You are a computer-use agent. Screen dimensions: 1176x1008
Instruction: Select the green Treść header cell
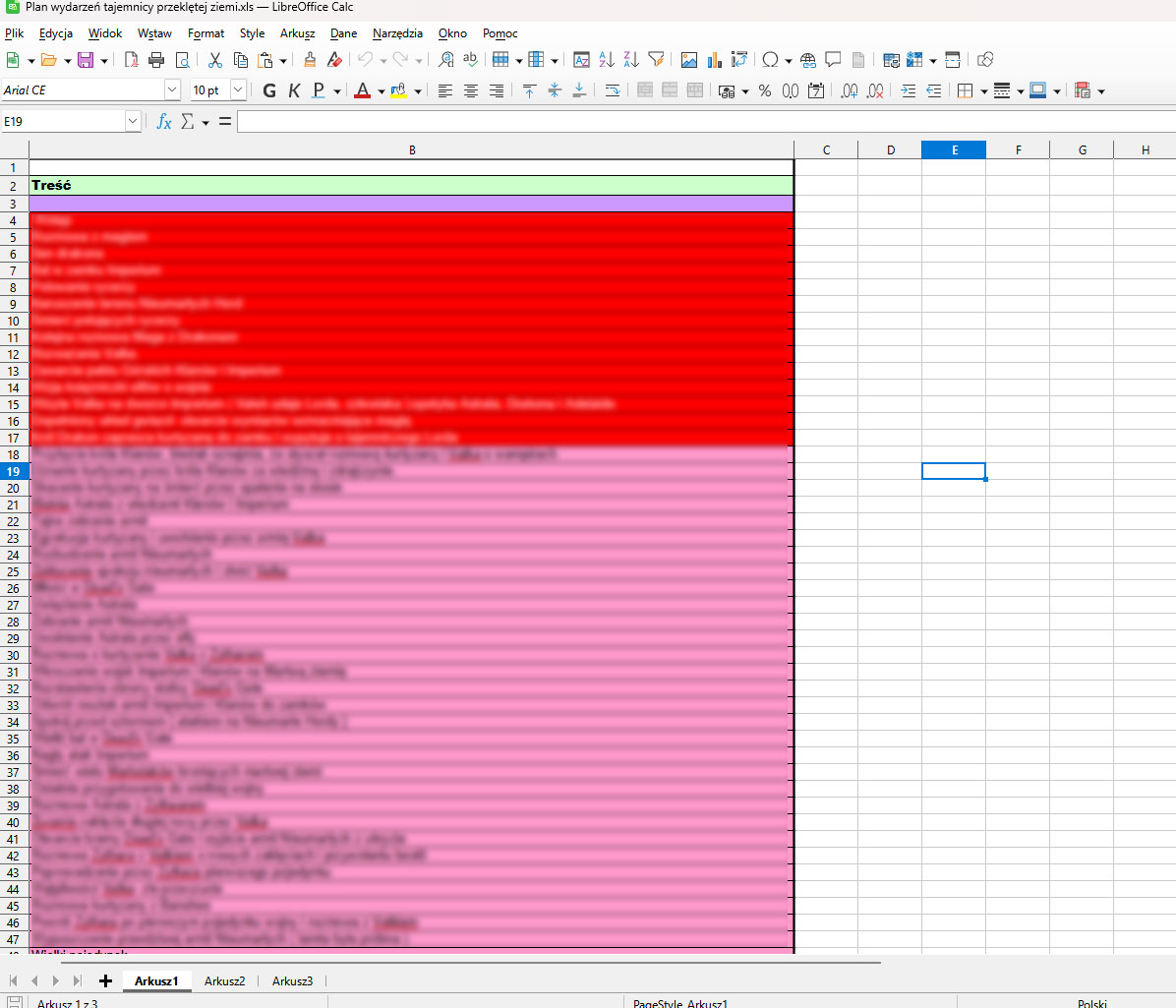[411, 185]
